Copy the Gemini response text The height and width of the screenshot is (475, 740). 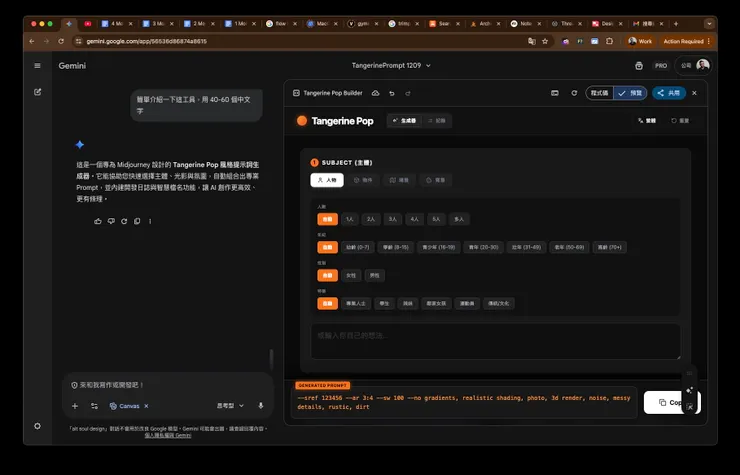point(137,221)
